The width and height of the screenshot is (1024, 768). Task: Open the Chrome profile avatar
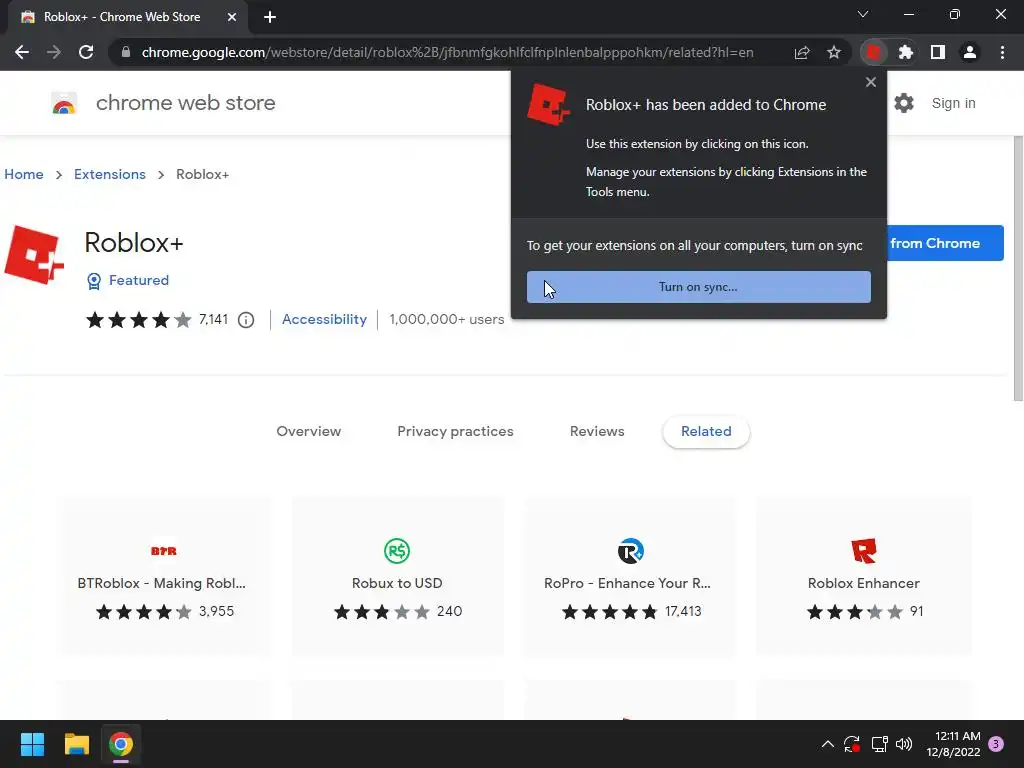tap(970, 52)
